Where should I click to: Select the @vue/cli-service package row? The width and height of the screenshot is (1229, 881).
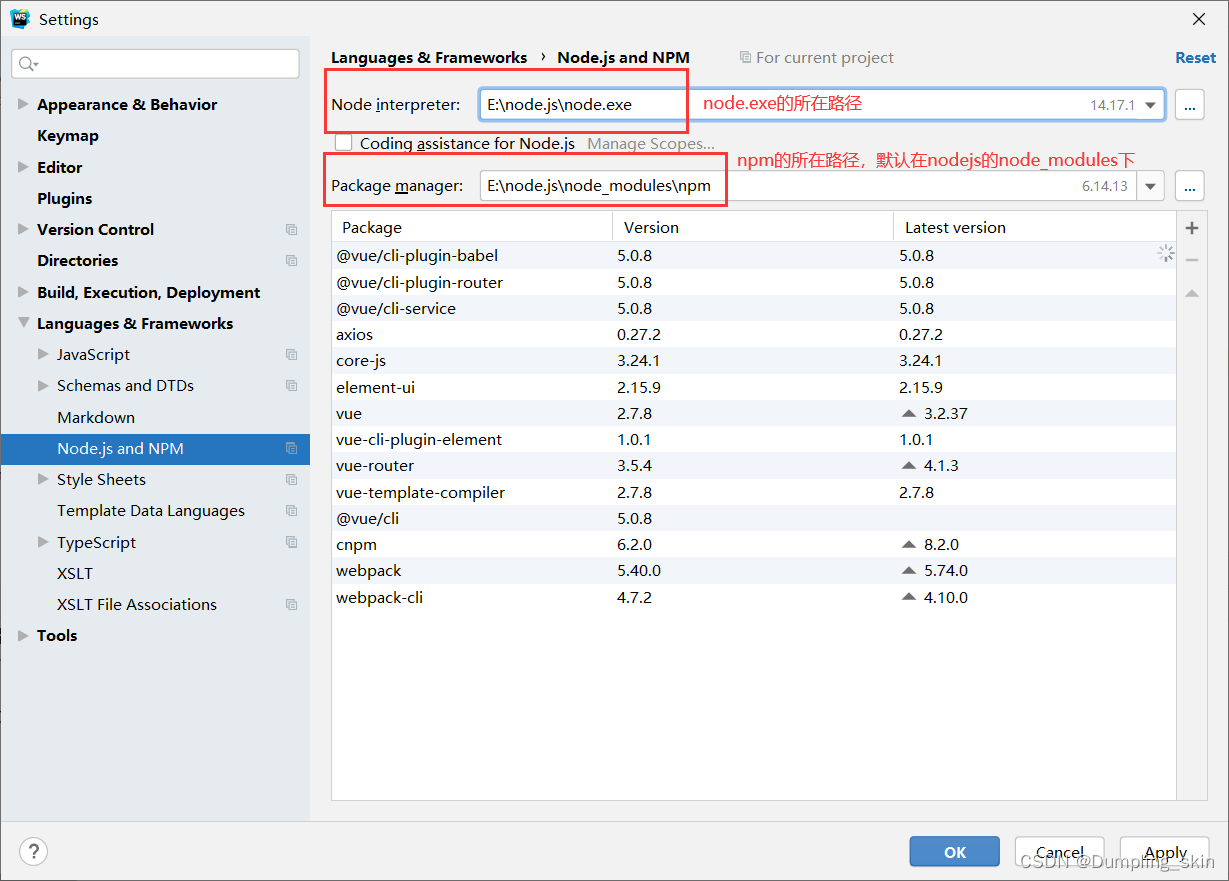755,309
